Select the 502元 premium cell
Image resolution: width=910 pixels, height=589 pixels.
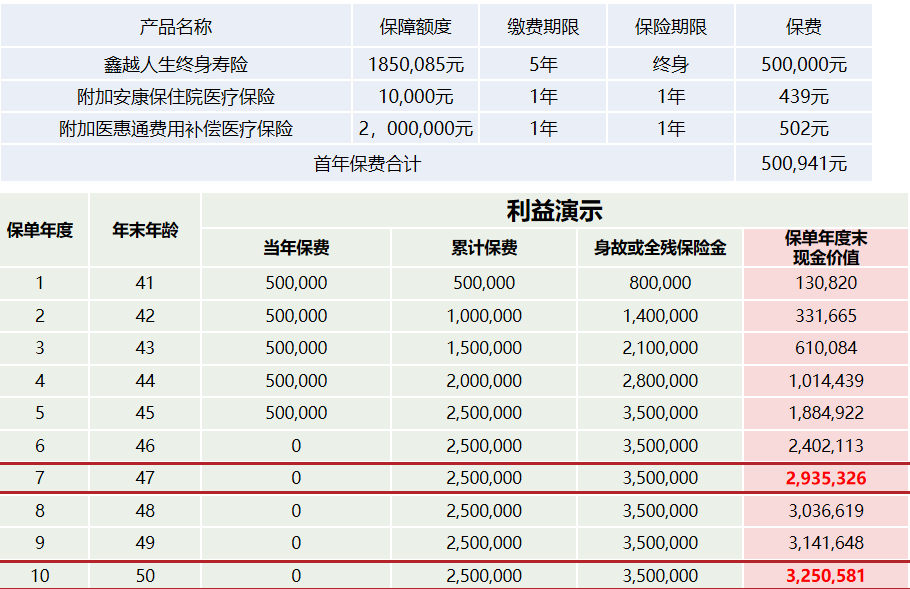(804, 128)
